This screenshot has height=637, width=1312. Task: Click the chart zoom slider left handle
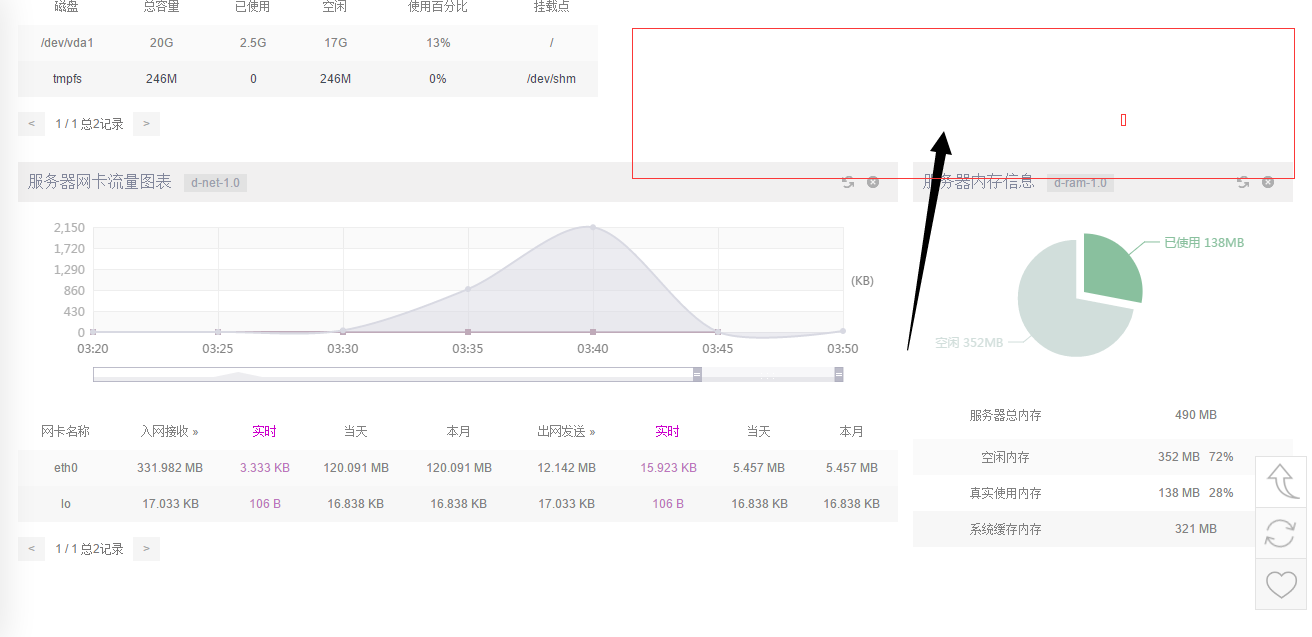coord(697,374)
